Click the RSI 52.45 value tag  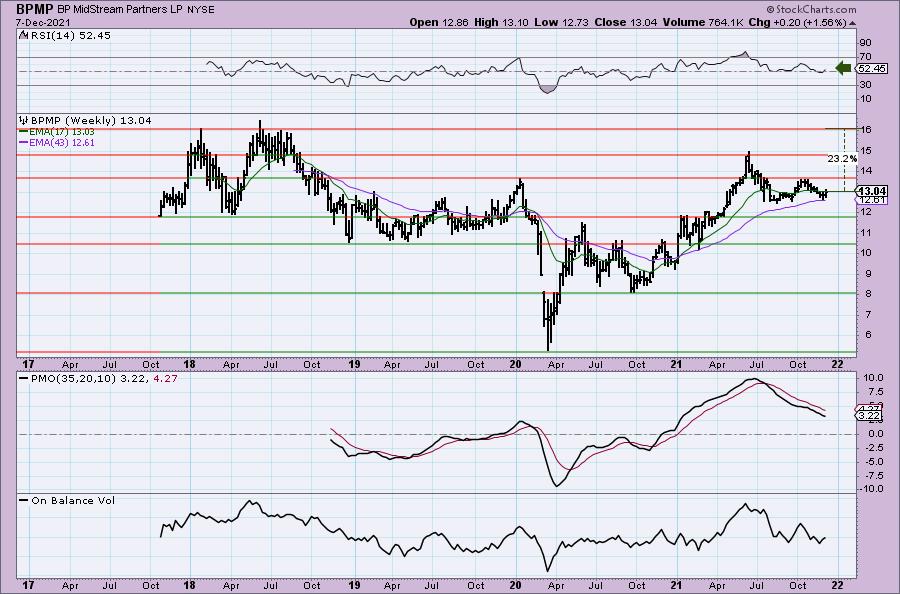point(871,68)
